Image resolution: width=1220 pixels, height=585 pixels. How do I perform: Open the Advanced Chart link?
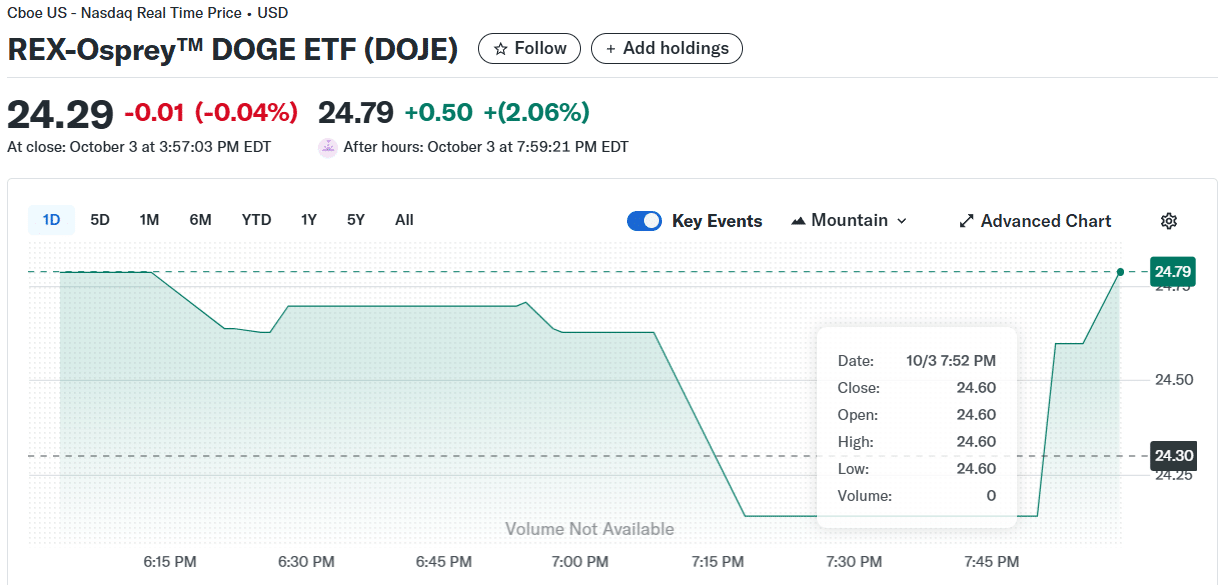(1035, 220)
